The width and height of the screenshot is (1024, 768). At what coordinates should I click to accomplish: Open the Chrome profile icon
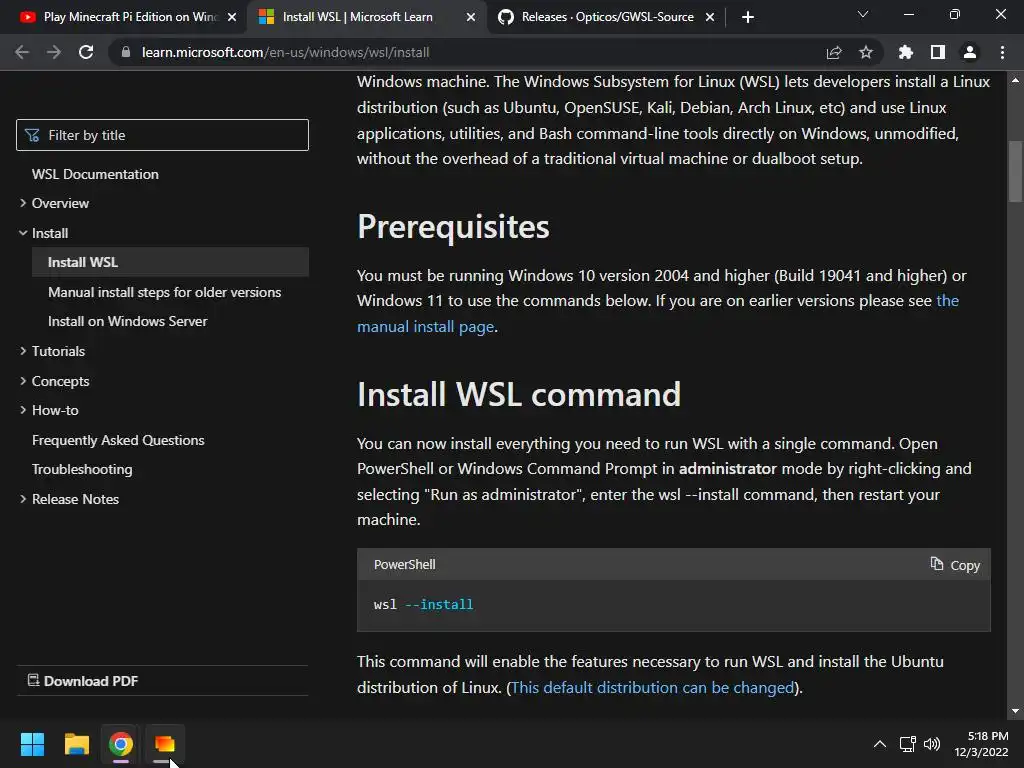tap(970, 52)
